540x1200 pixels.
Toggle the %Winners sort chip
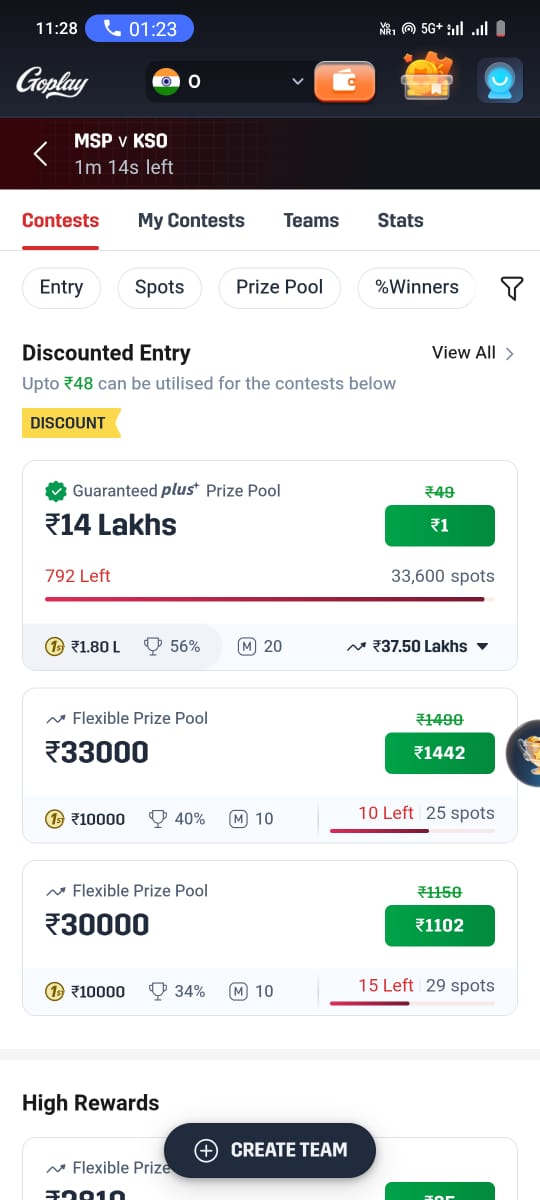pos(417,287)
